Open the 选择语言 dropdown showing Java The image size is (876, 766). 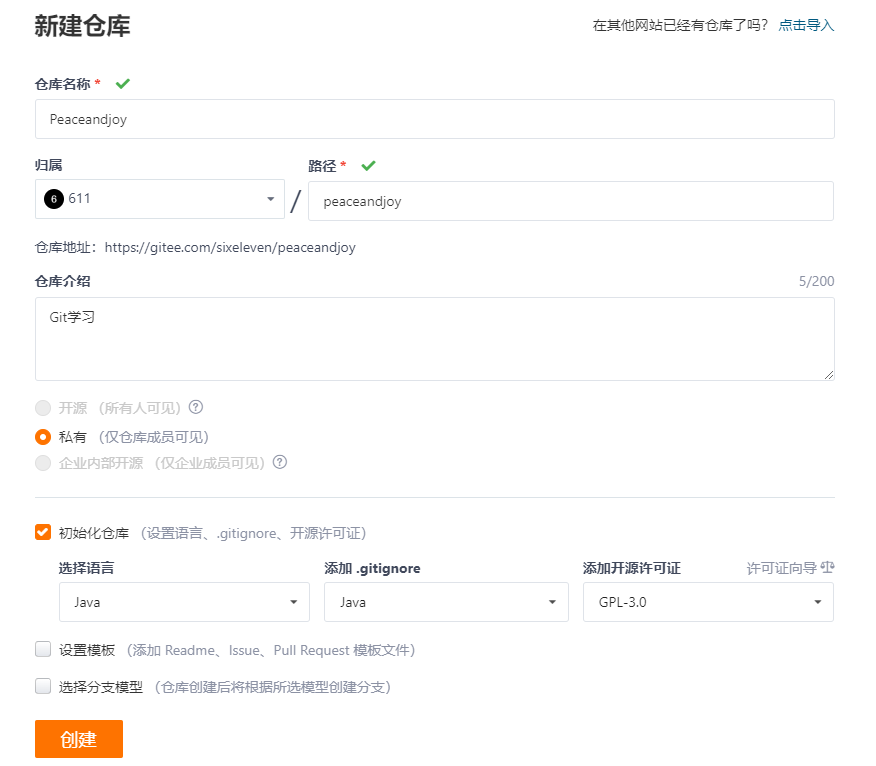(184, 602)
